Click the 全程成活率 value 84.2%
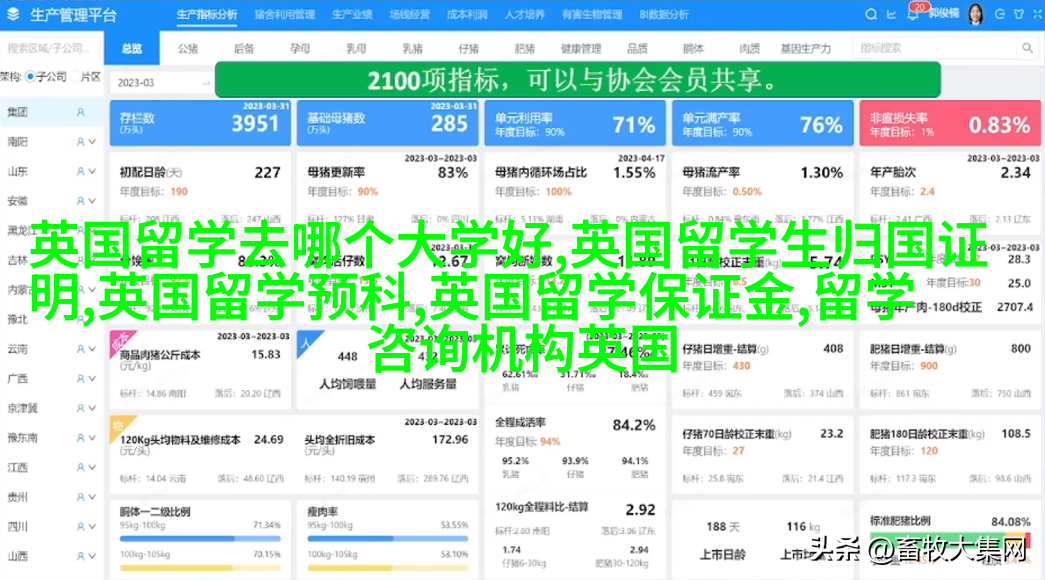Viewport: 1045px width, 580px height. [x=634, y=425]
